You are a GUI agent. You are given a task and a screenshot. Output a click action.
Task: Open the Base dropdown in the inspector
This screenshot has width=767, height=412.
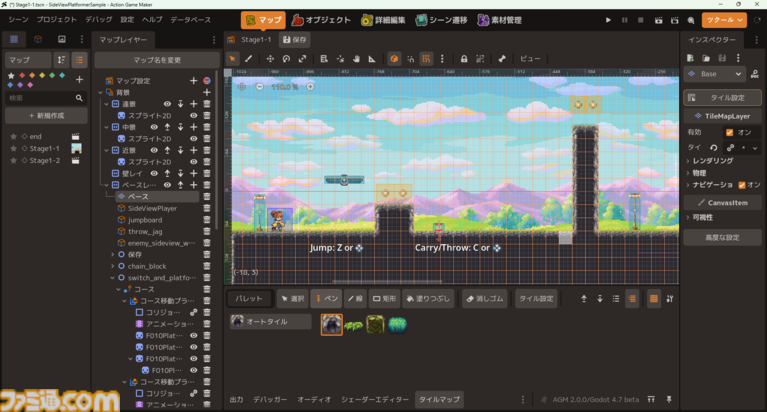pos(715,74)
